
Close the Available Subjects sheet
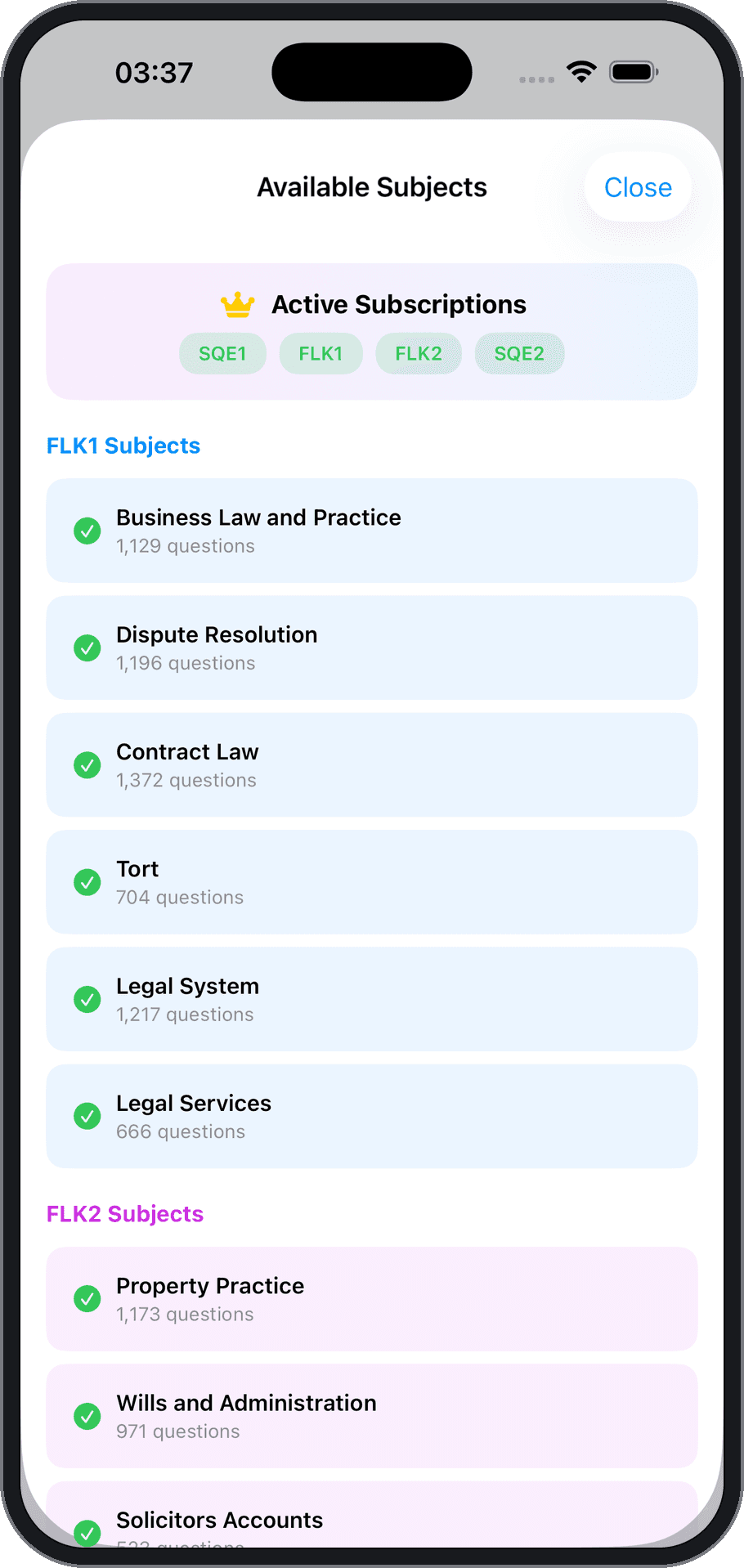coord(638,187)
